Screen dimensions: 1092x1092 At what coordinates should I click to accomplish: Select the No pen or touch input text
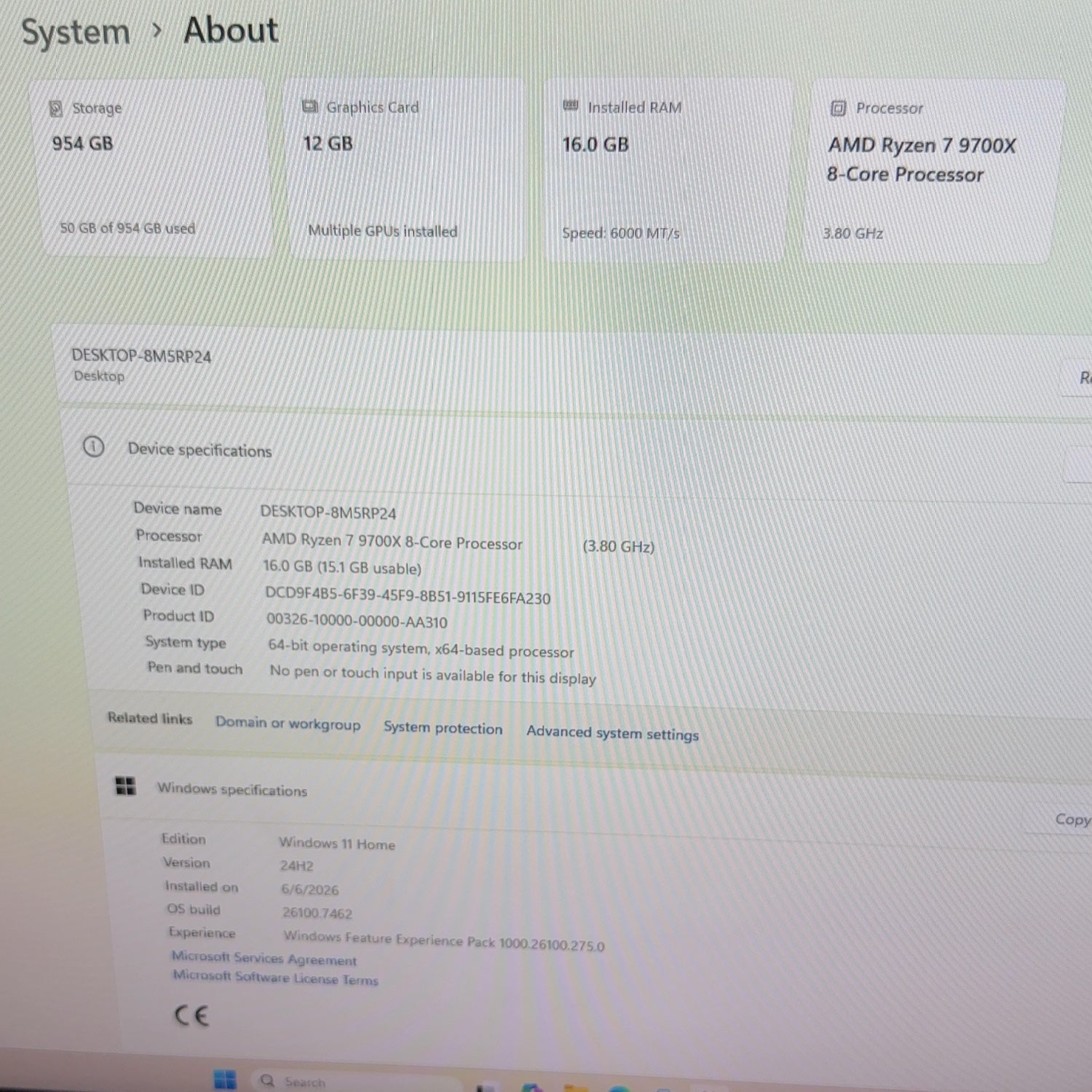click(x=432, y=674)
